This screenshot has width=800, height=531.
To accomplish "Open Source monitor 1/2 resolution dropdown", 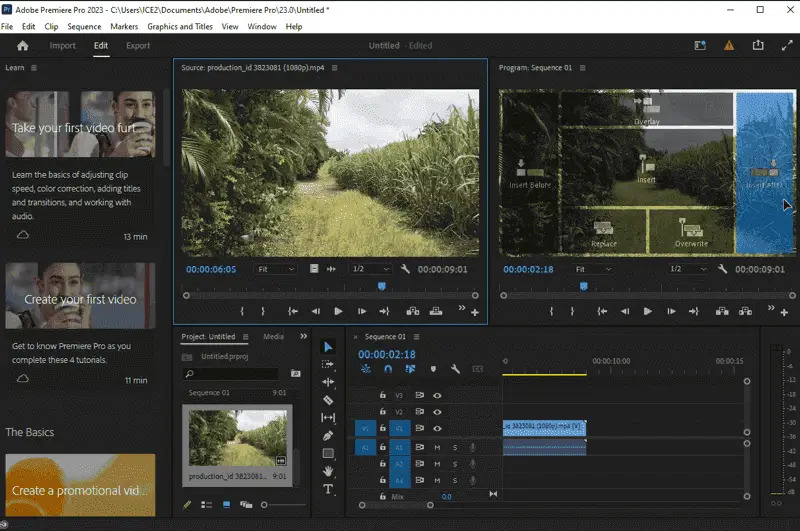I will 371,269.
